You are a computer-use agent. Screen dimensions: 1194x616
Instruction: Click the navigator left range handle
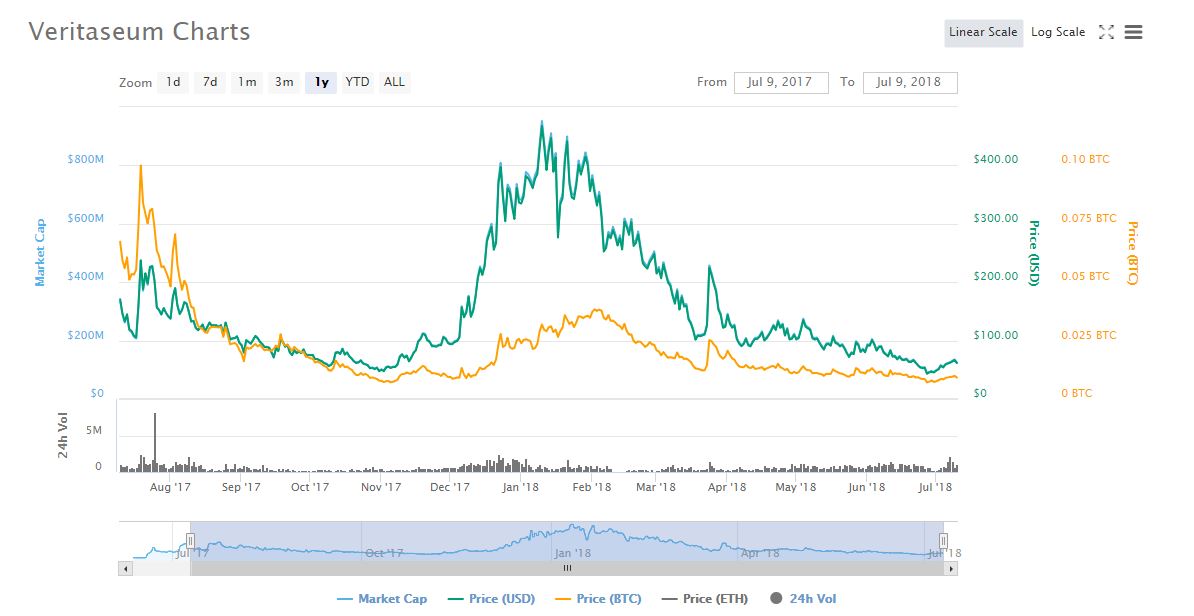coord(190,541)
